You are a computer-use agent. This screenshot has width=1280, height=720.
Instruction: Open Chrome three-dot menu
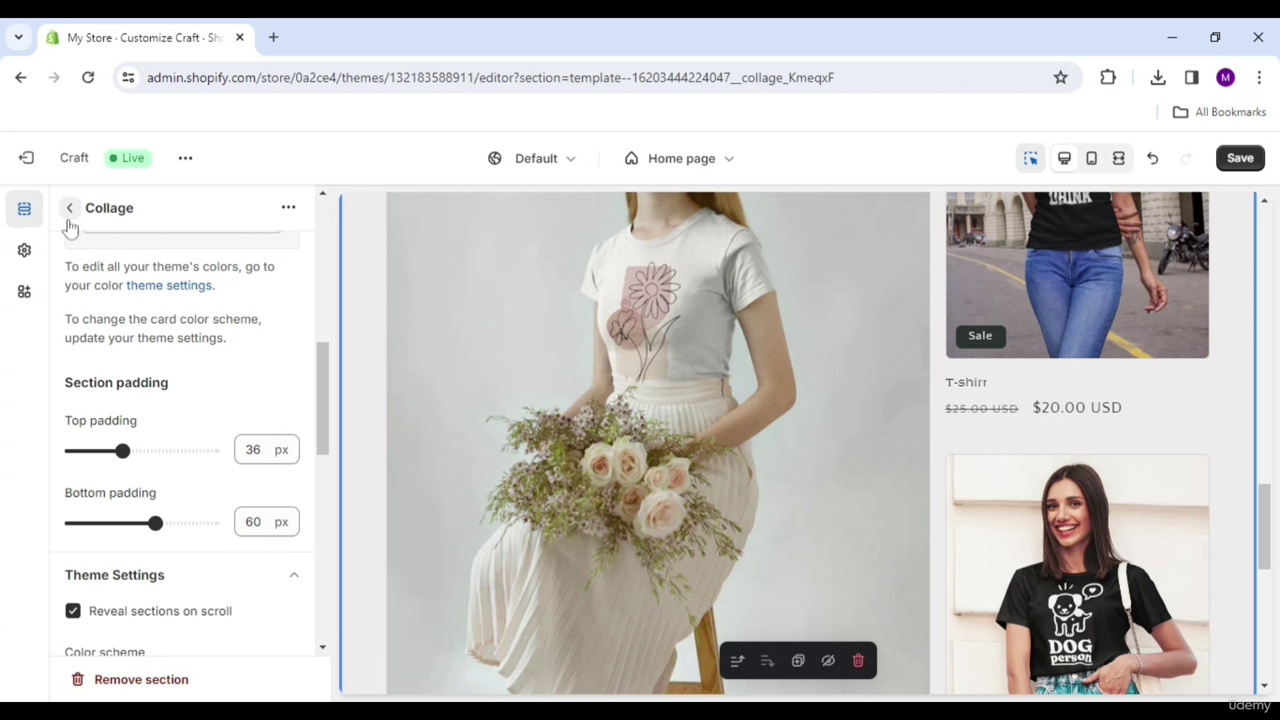point(1259,77)
